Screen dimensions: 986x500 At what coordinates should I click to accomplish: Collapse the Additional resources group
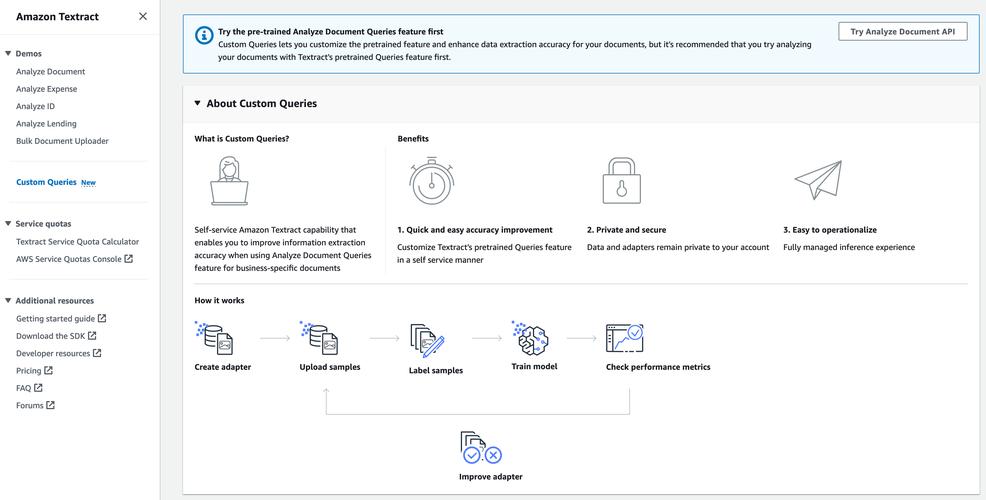pos(8,301)
